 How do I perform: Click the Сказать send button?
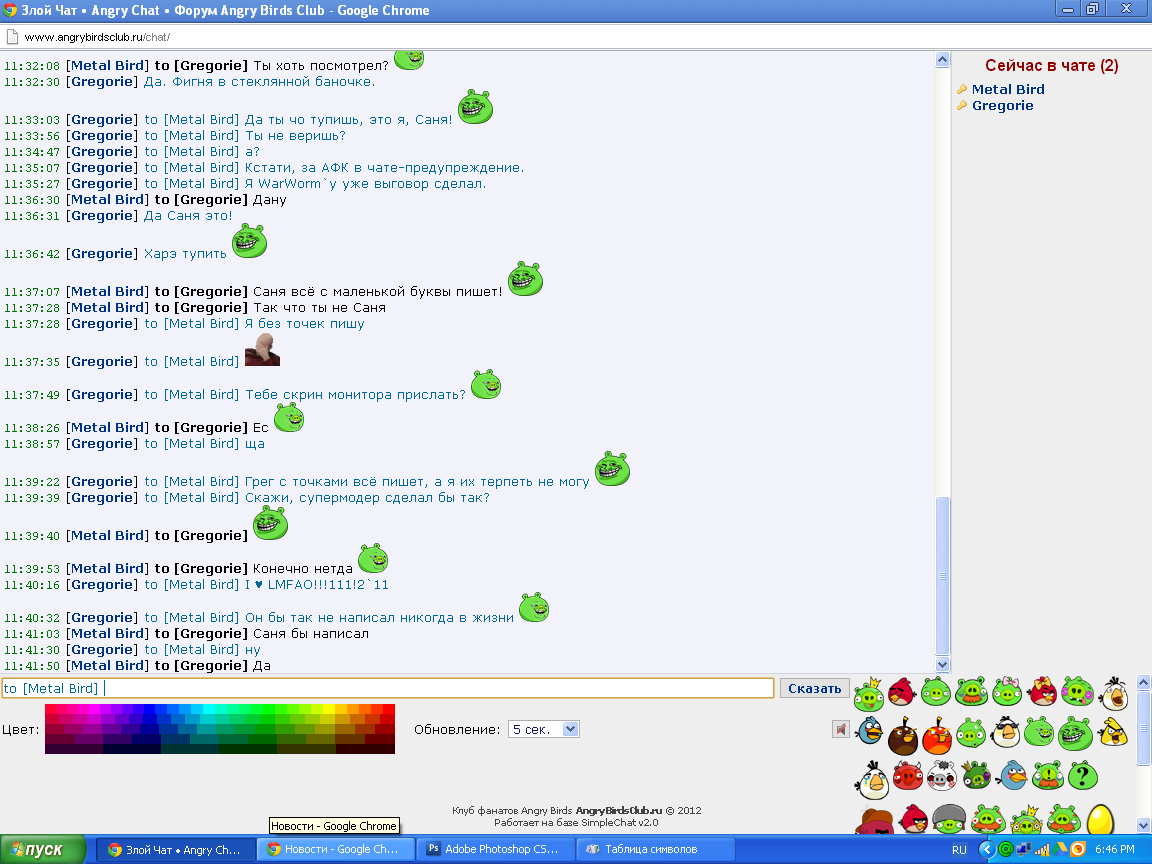click(x=814, y=688)
